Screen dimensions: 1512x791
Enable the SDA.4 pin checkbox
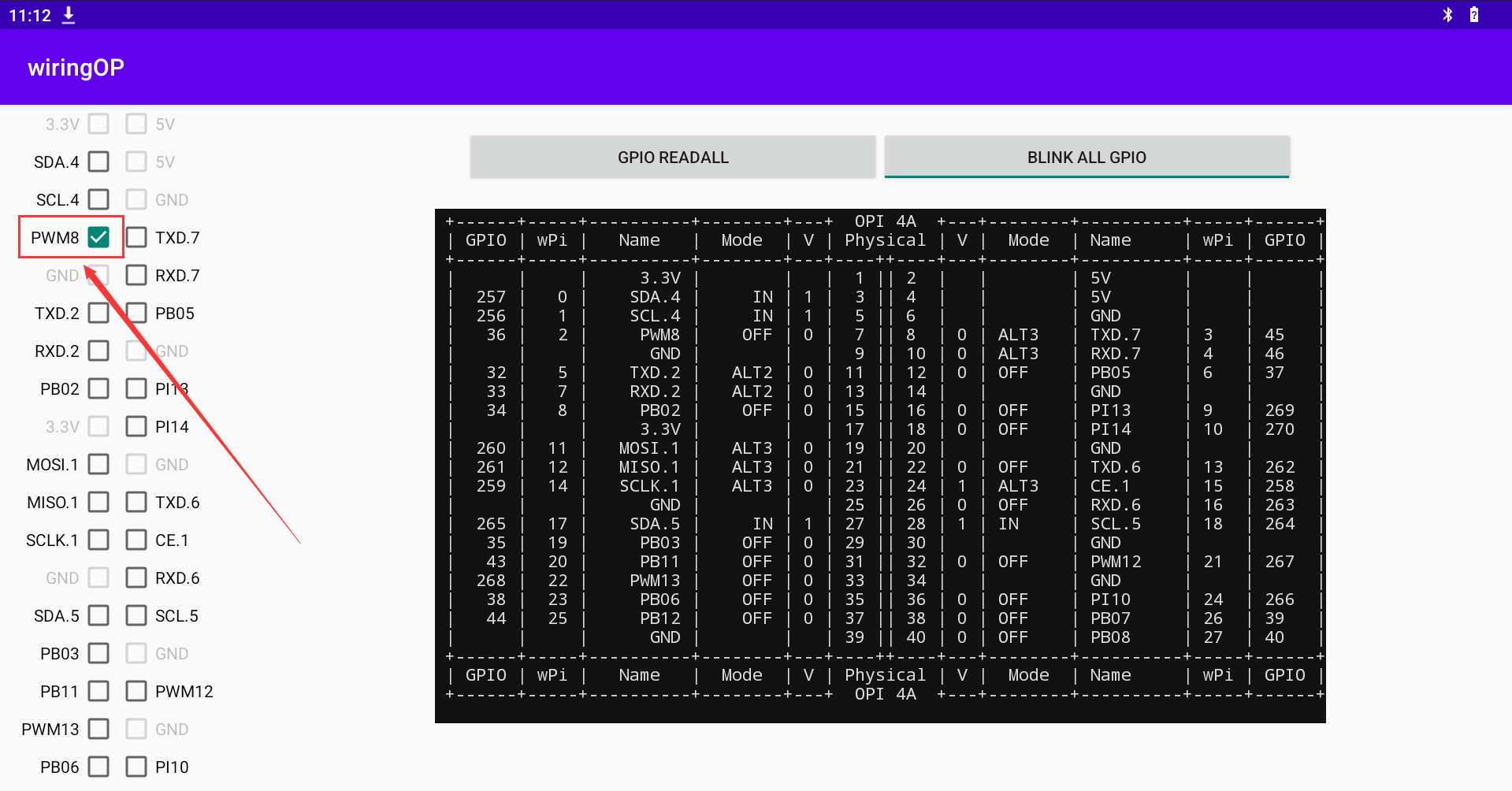point(98,162)
